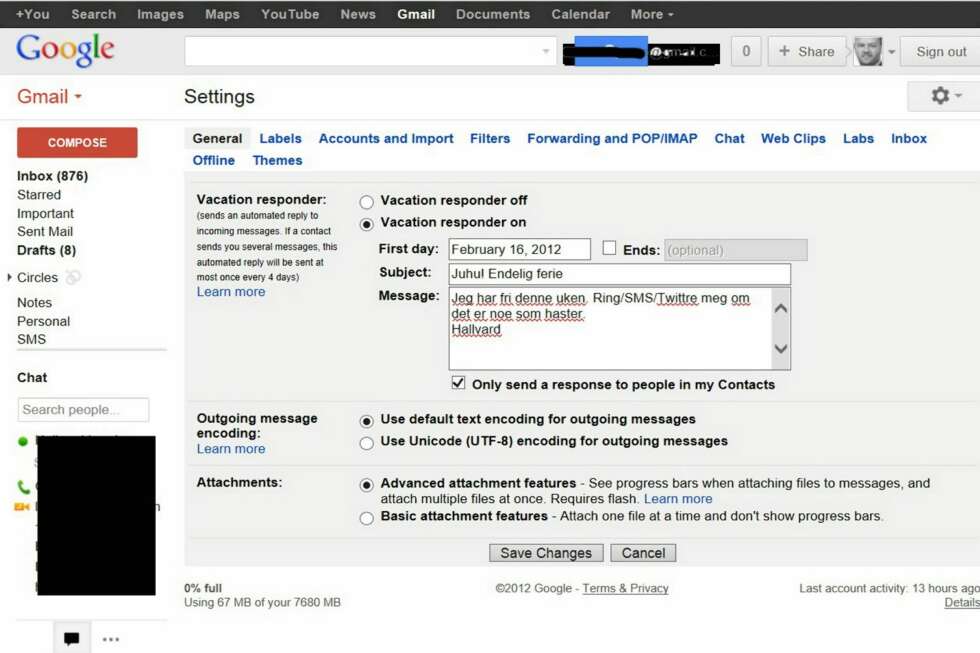Open the Web Clips tab
980x653 pixels.
(793, 139)
